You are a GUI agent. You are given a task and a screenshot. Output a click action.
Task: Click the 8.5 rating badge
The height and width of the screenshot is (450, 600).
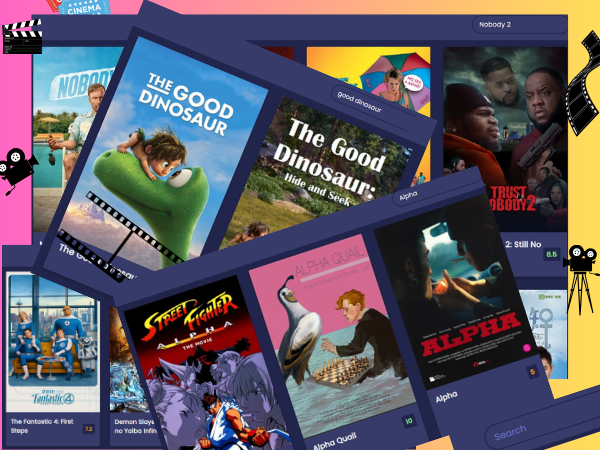point(551,255)
